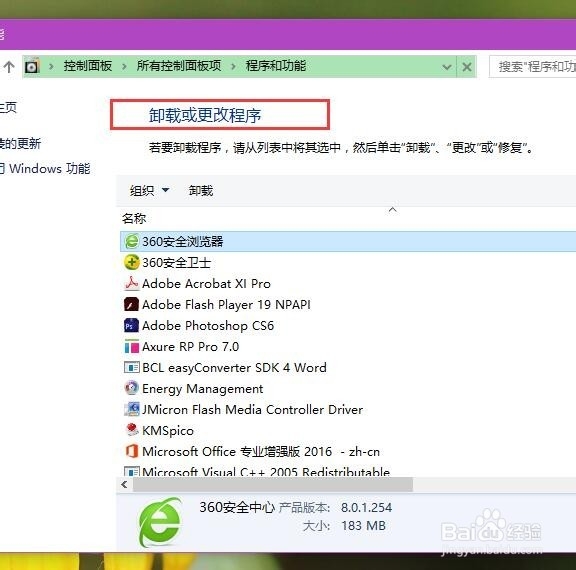The image size is (576, 570).
Task: Click the Energy Management icon
Action: (132, 388)
